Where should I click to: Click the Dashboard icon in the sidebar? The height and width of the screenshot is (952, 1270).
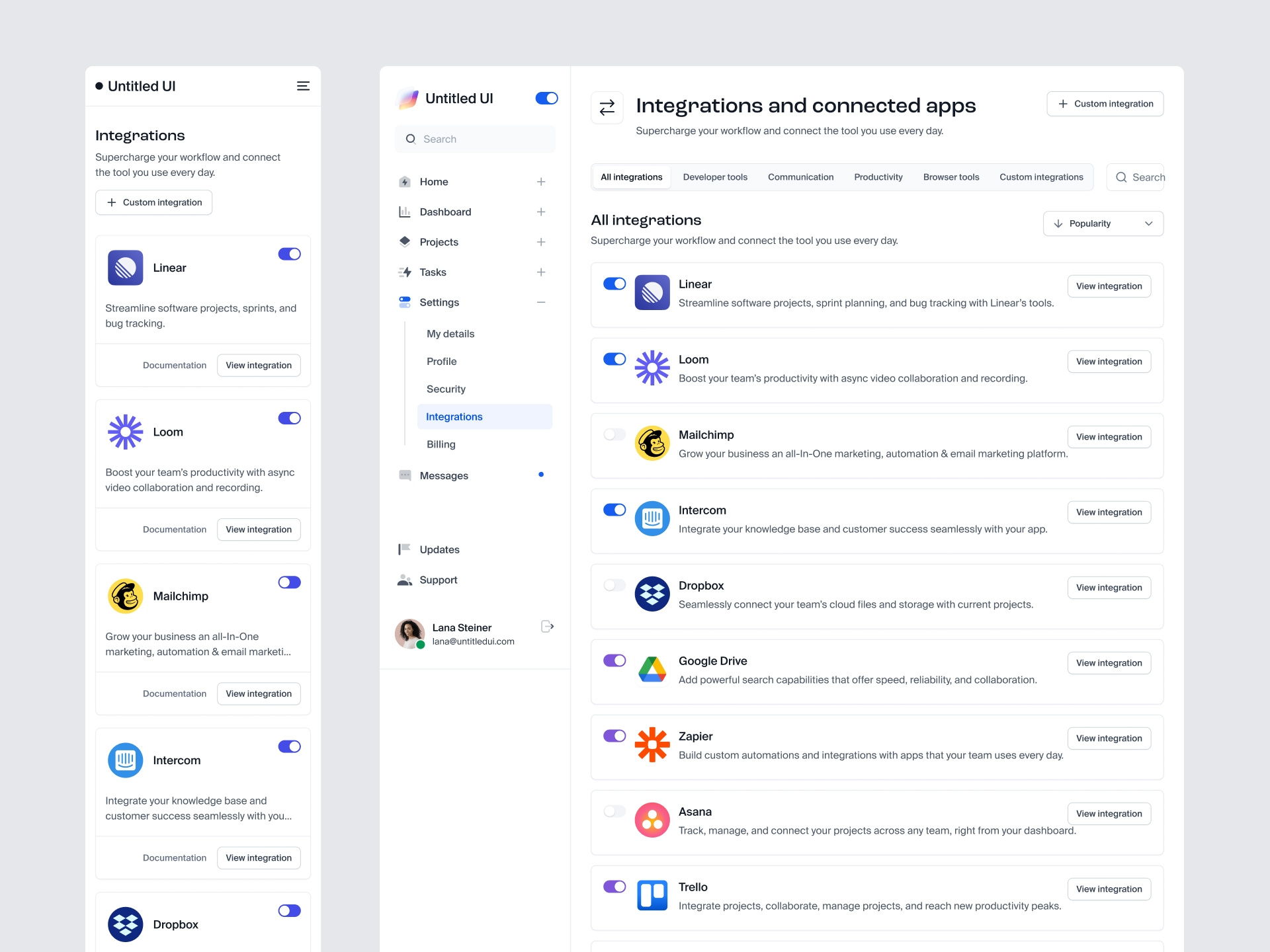click(x=405, y=212)
